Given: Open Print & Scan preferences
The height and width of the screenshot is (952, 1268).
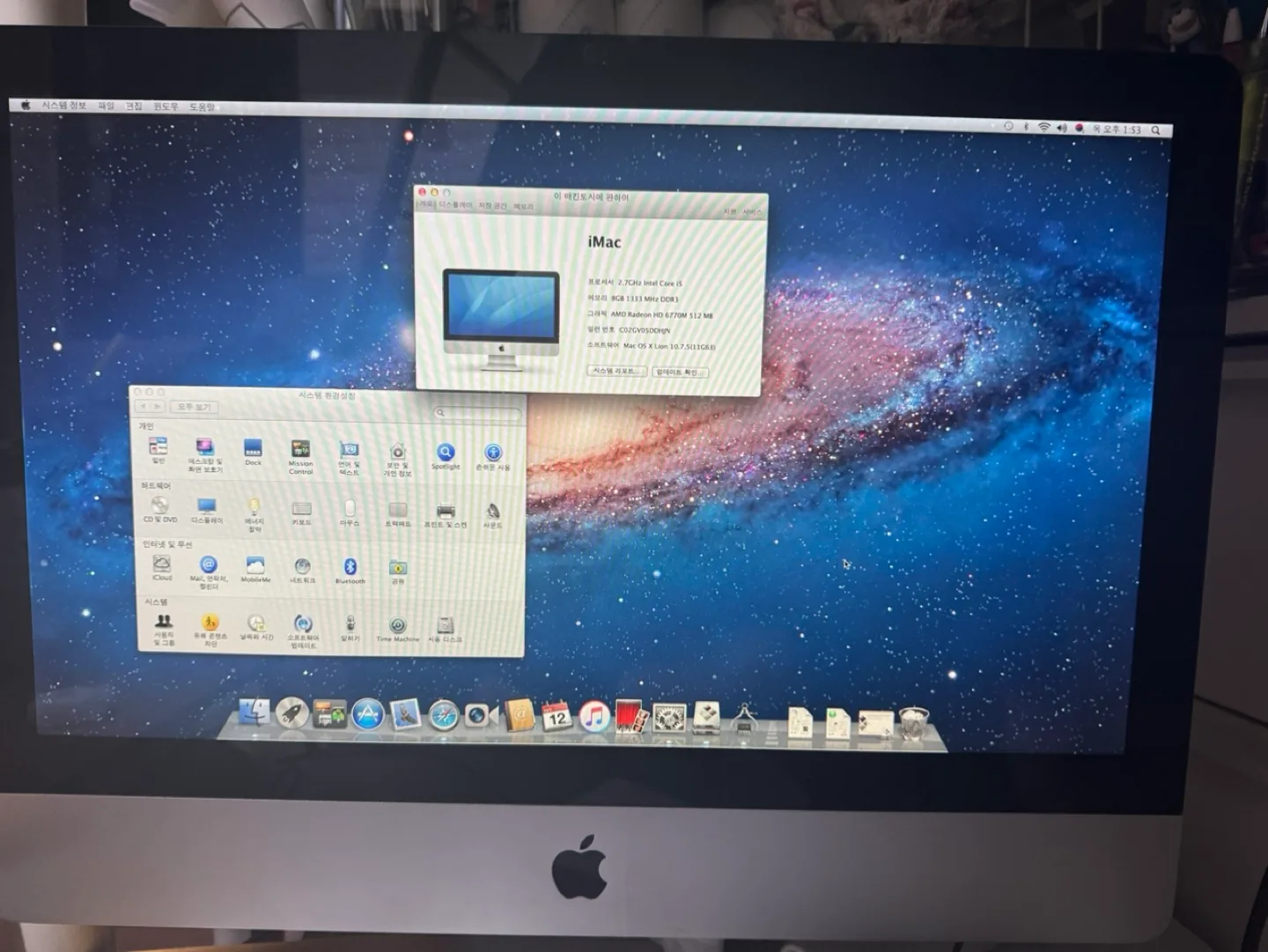Looking at the screenshot, I should point(446,515).
